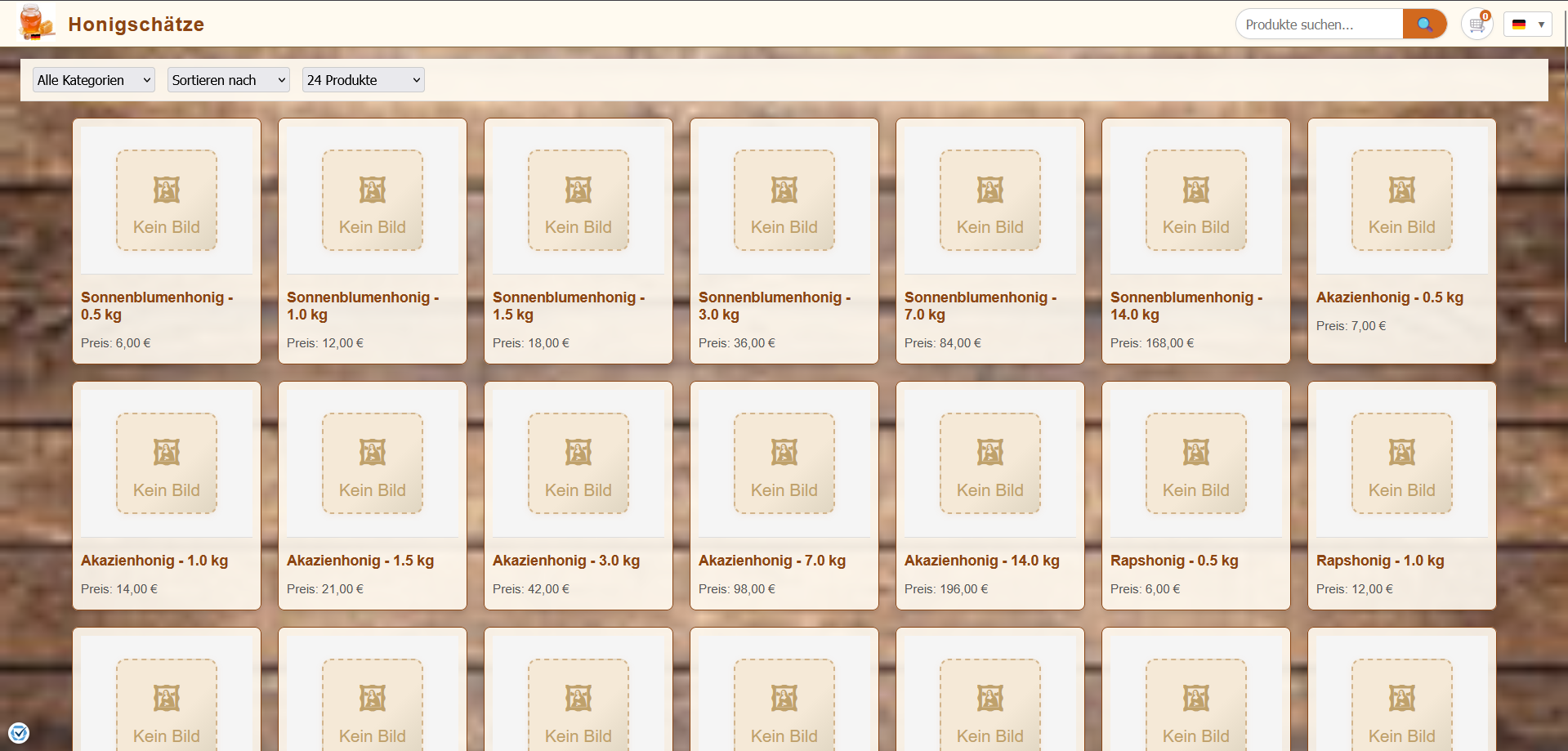The height and width of the screenshot is (751, 1568).
Task: Click the Honigschätze site title
Action: coord(136,24)
